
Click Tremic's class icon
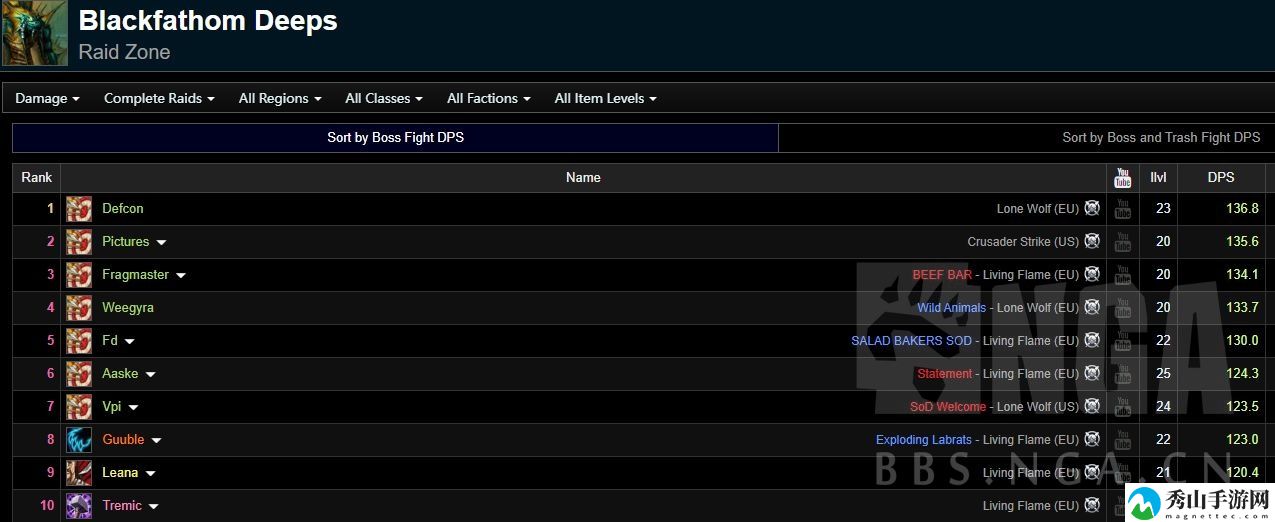79,506
